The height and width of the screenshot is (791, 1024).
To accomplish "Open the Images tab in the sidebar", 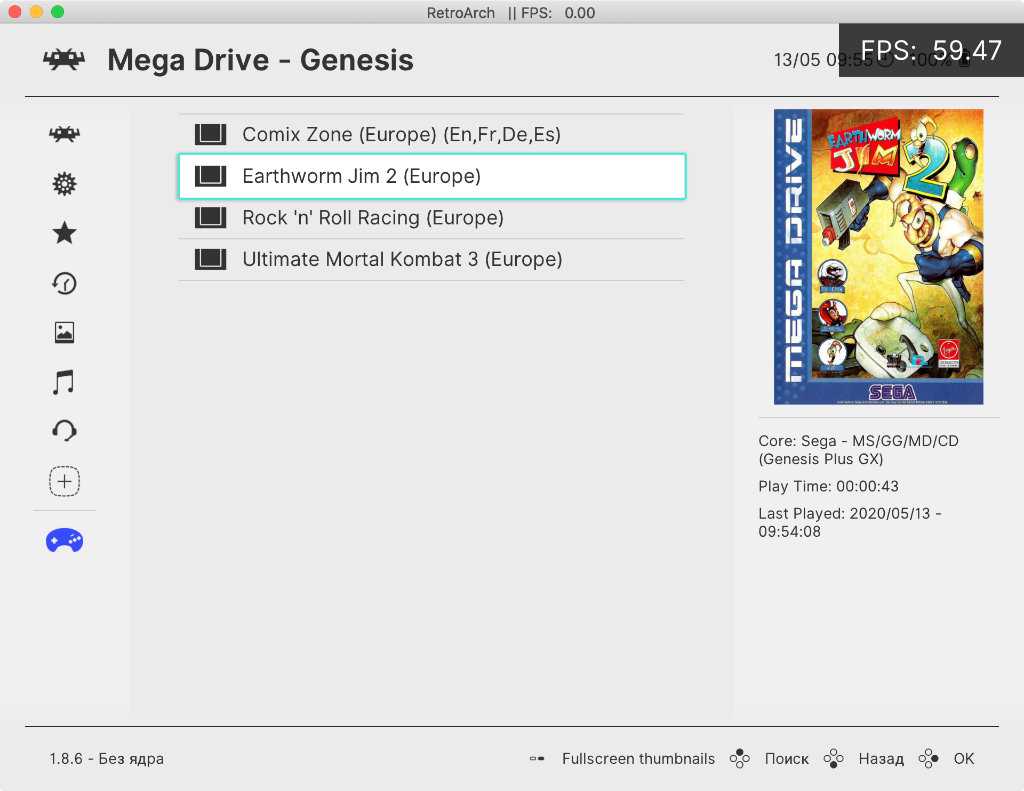I will click(64, 332).
